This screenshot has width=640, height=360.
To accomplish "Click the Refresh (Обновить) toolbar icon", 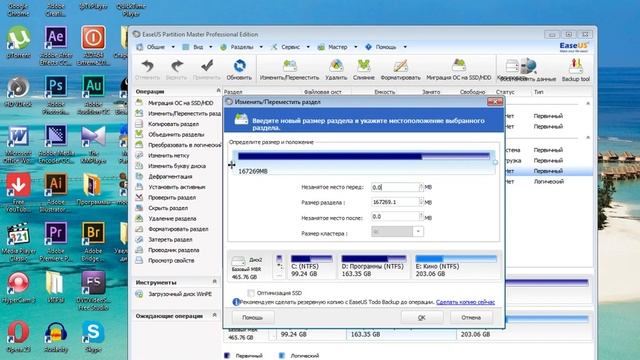I will (239, 69).
